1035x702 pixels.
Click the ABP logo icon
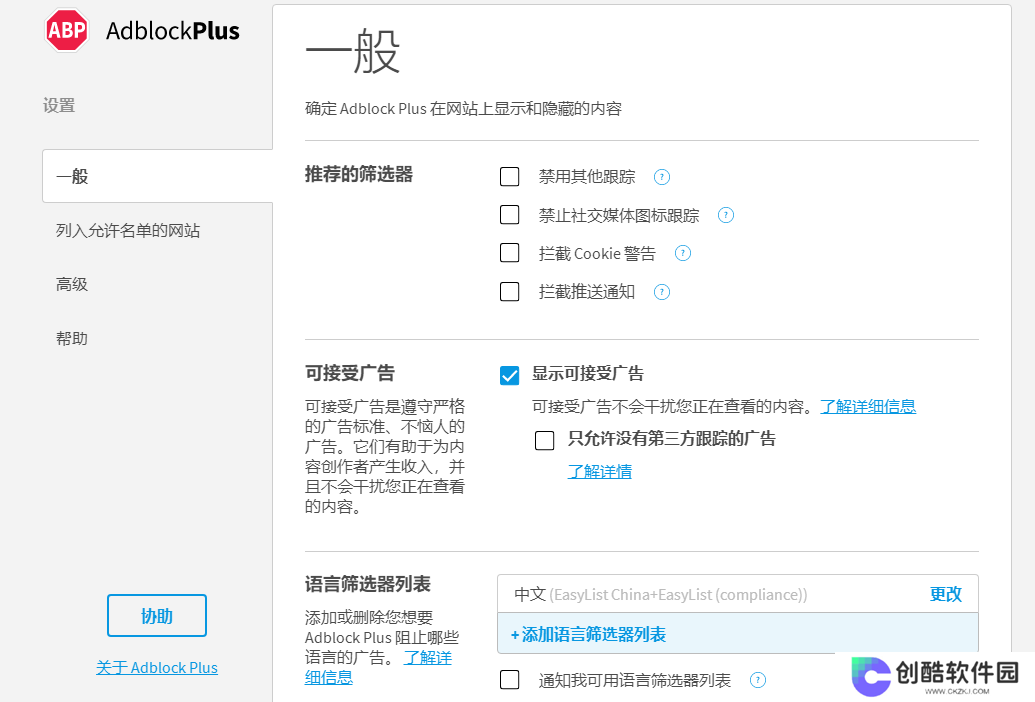(x=67, y=30)
